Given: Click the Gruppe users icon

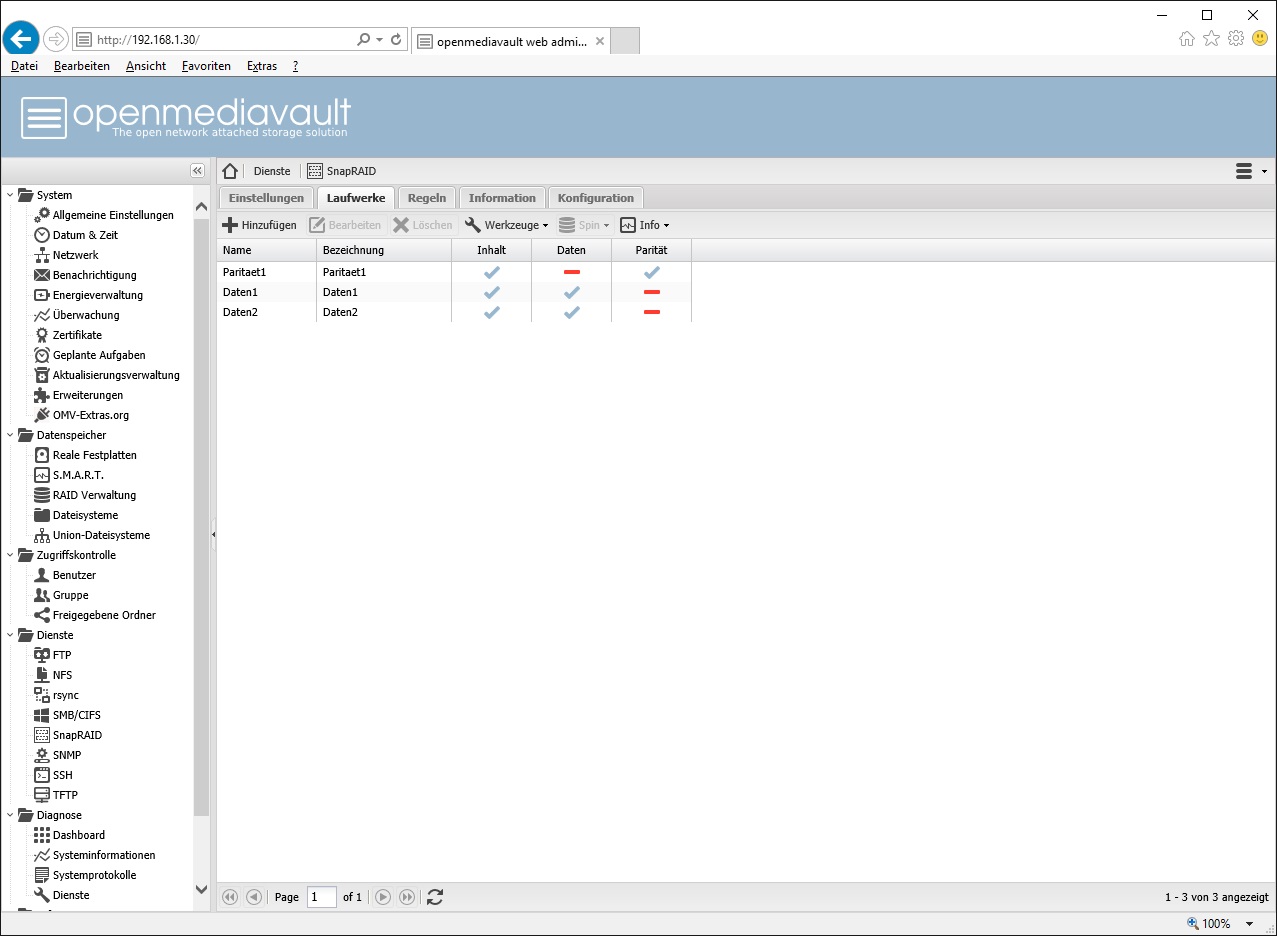Looking at the screenshot, I should (x=42, y=595).
